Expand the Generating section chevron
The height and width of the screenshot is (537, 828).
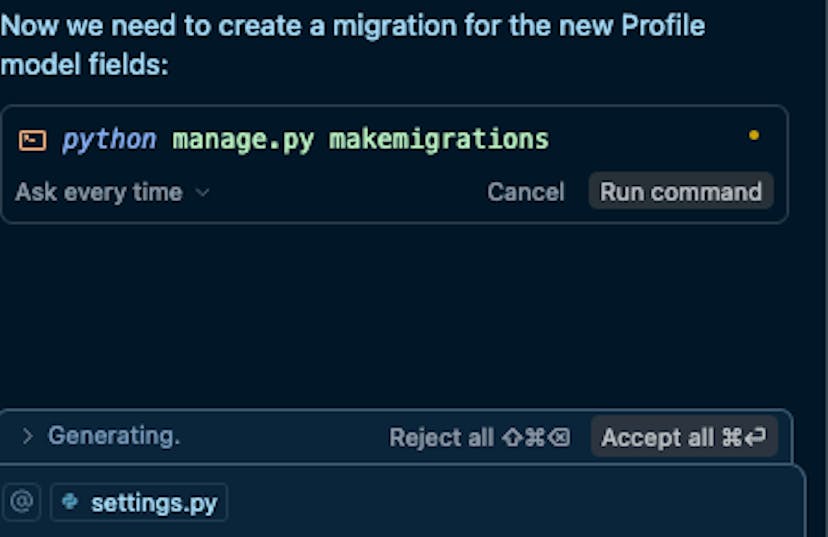point(28,436)
